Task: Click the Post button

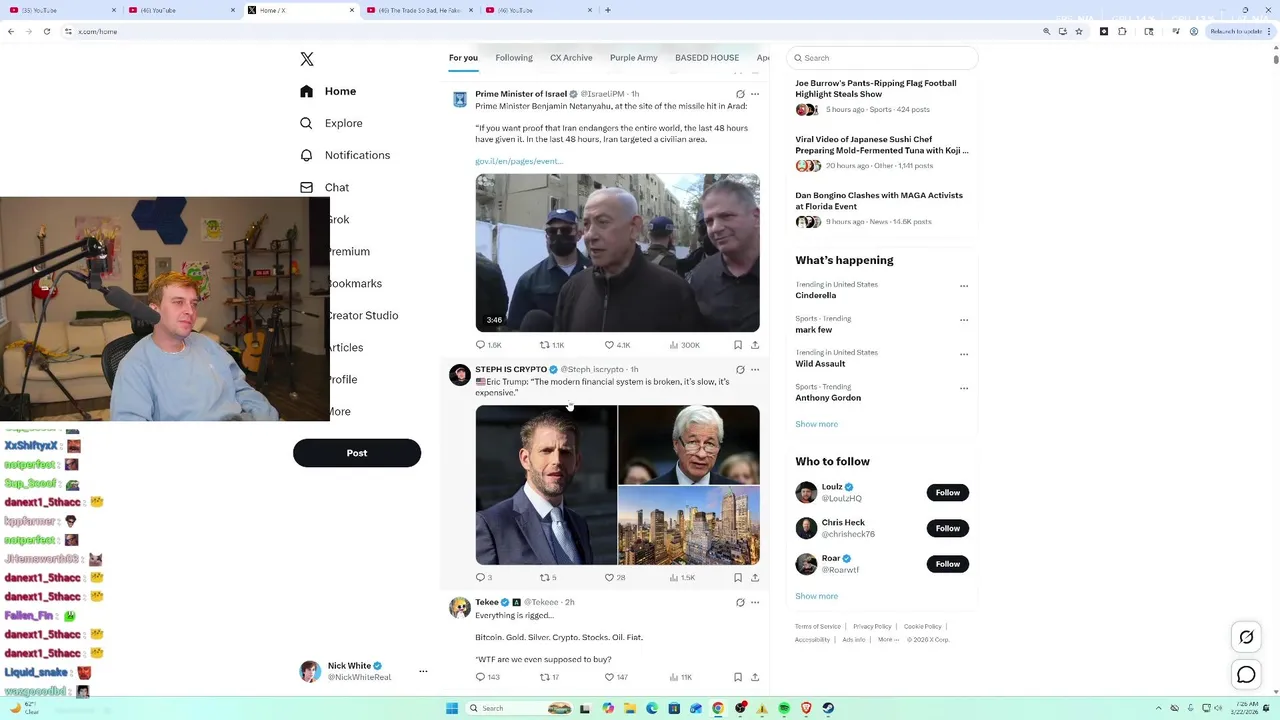Action: tap(357, 453)
